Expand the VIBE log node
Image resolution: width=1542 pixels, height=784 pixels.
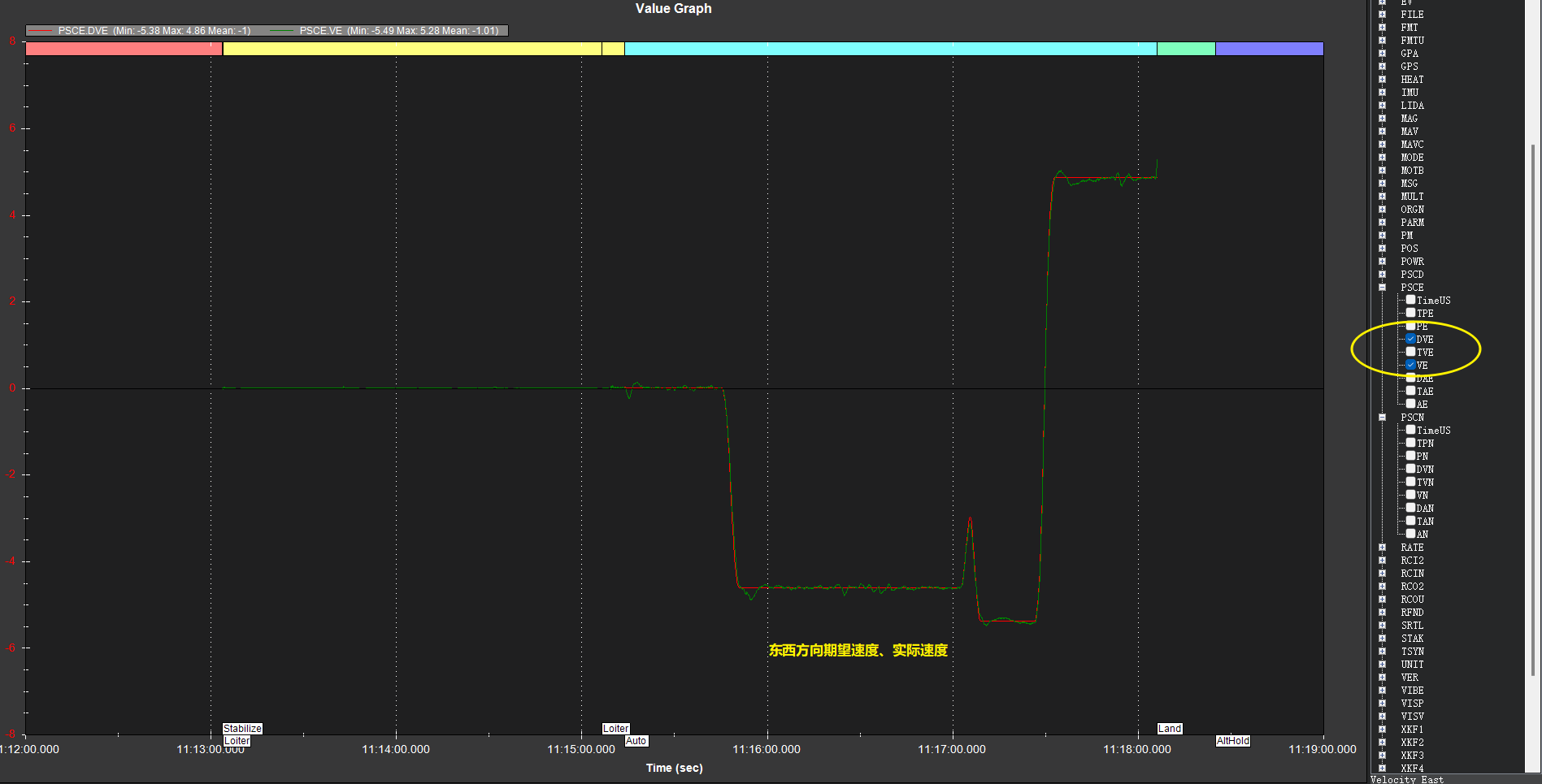coord(1382,690)
